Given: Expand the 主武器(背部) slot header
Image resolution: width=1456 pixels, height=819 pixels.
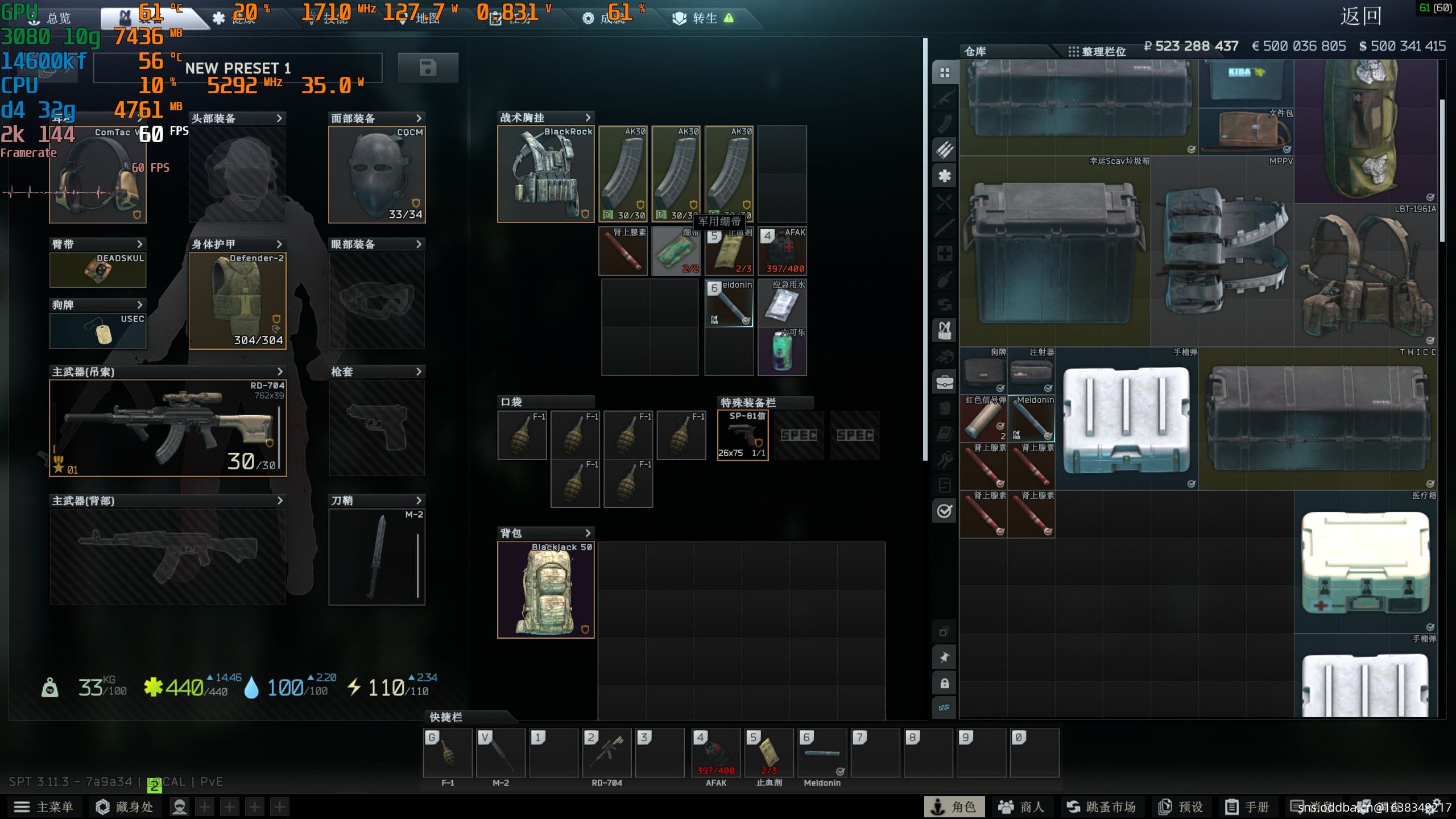Looking at the screenshot, I should tap(168, 500).
